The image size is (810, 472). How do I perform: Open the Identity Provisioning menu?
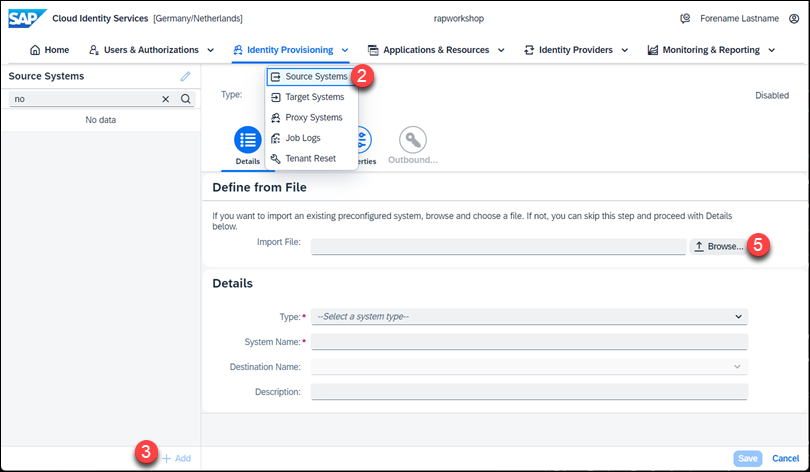[290, 50]
